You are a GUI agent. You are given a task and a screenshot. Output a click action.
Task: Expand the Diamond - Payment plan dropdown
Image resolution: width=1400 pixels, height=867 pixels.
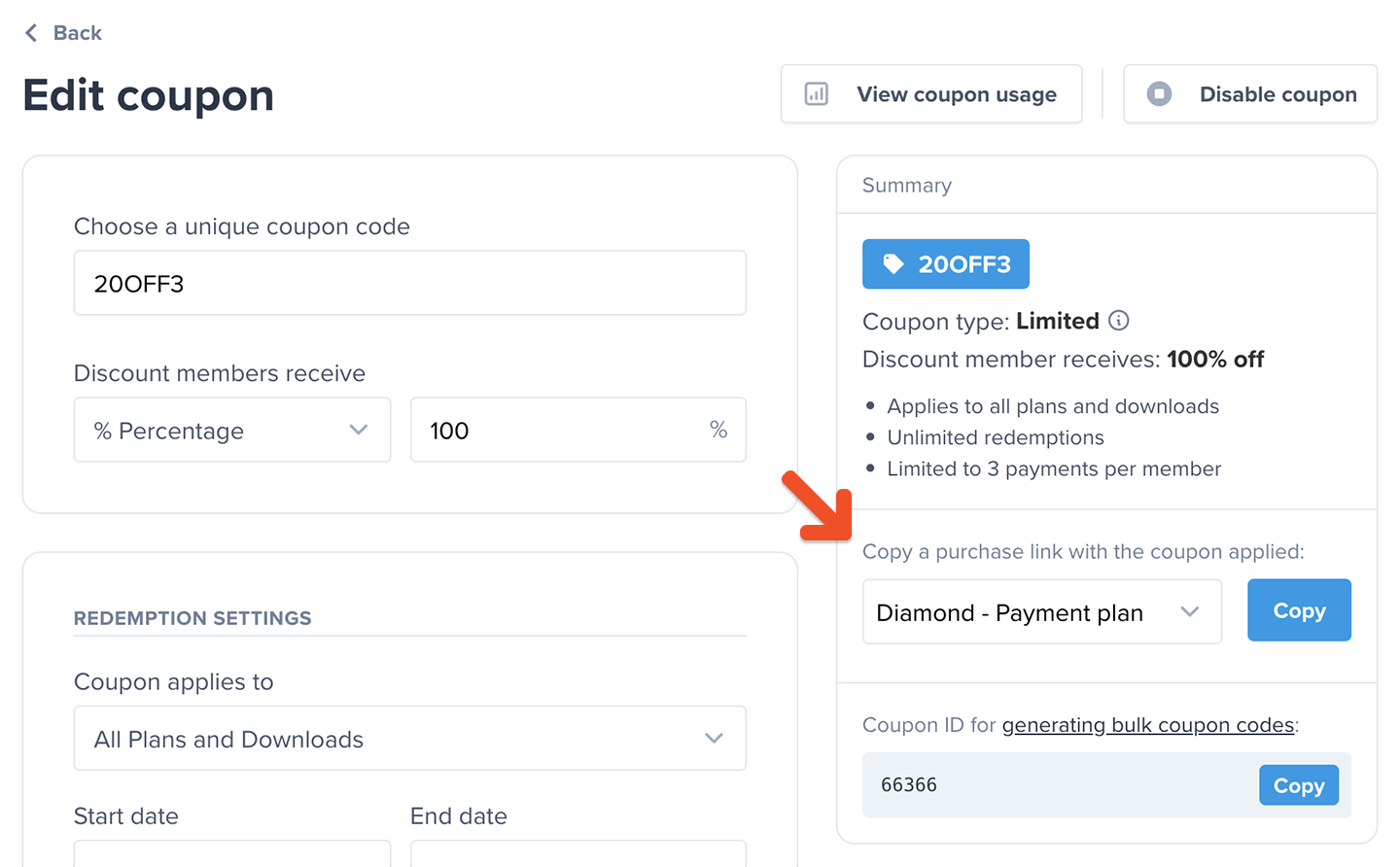tap(1042, 611)
